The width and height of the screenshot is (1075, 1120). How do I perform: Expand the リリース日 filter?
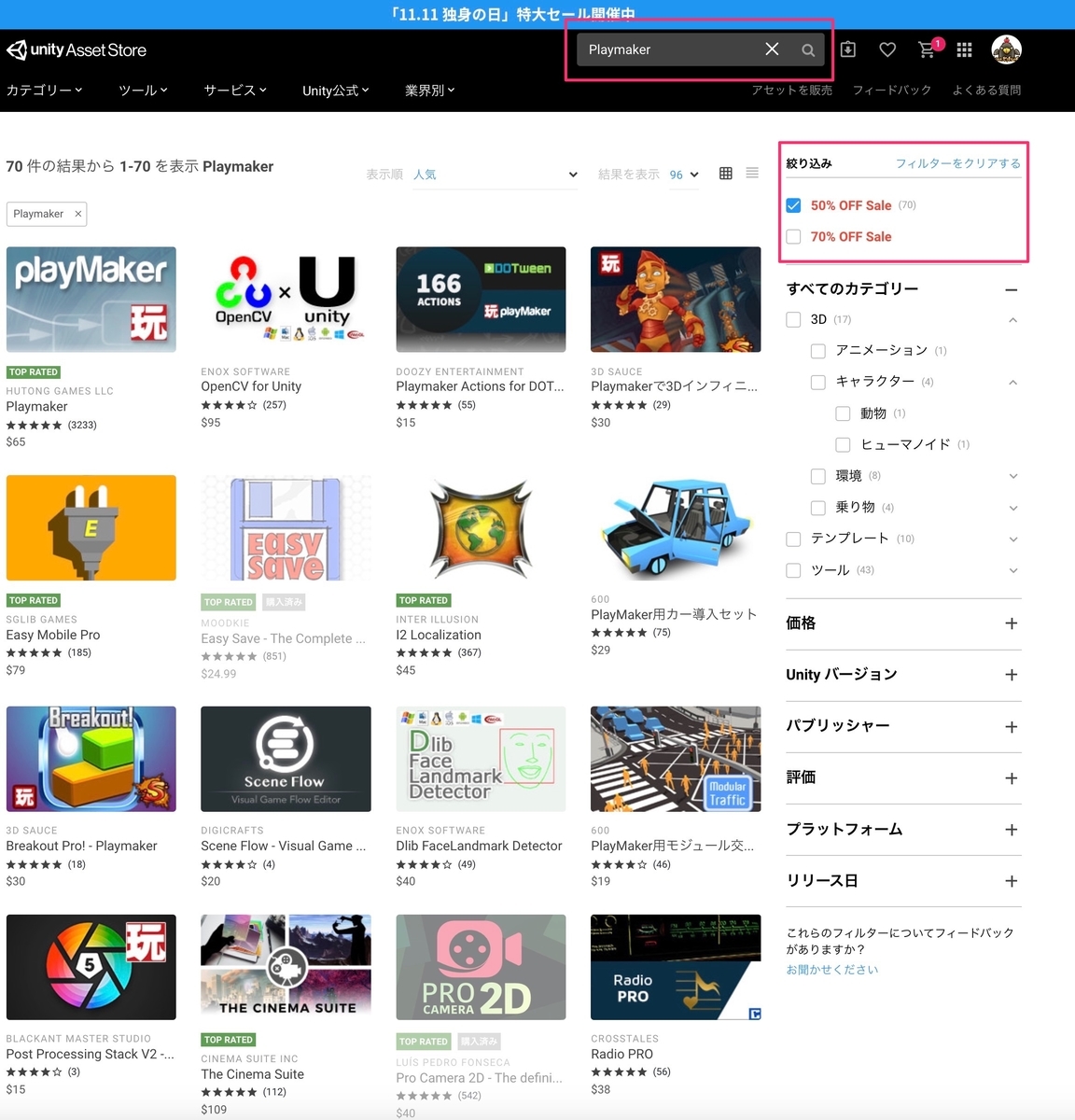coord(1012,881)
